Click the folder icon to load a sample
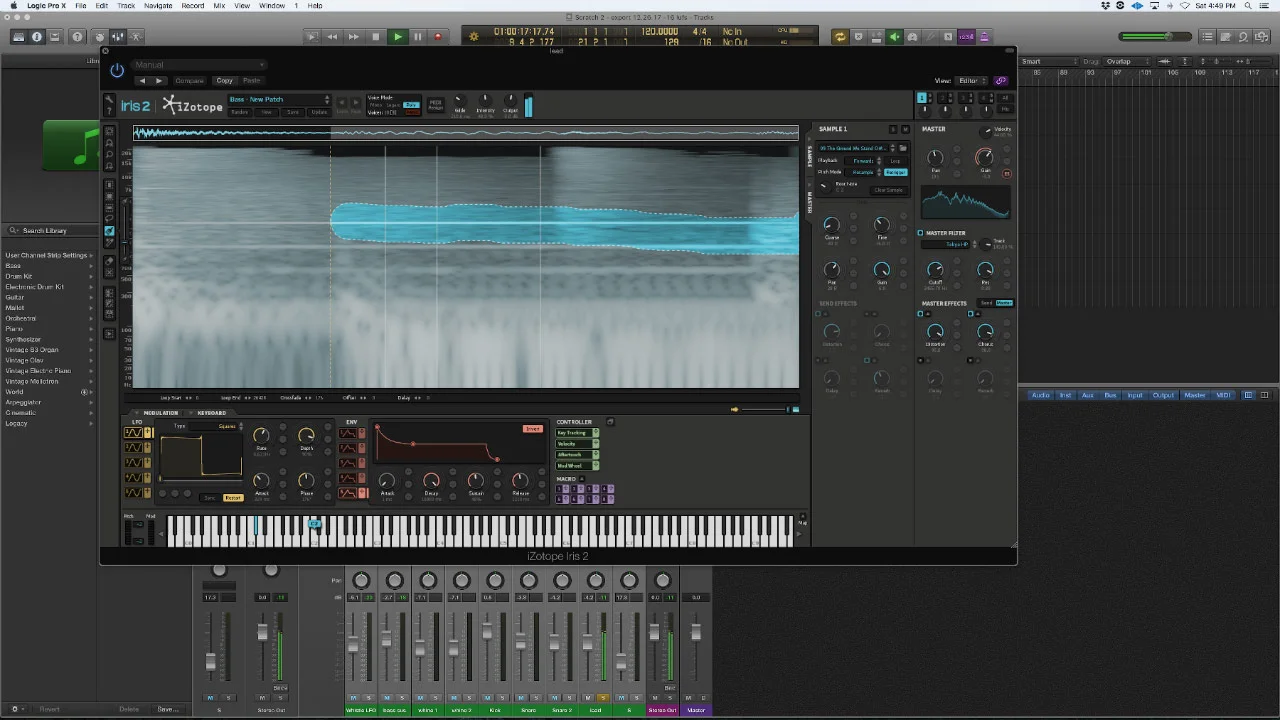Viewport: 1280px width, 720px height. click(903, 148)
